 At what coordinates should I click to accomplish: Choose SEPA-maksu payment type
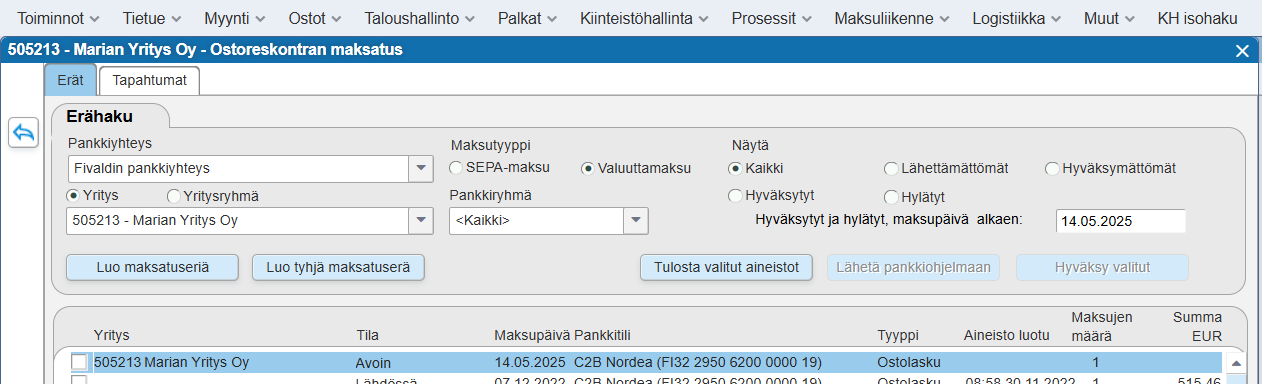tap(457, 167)
